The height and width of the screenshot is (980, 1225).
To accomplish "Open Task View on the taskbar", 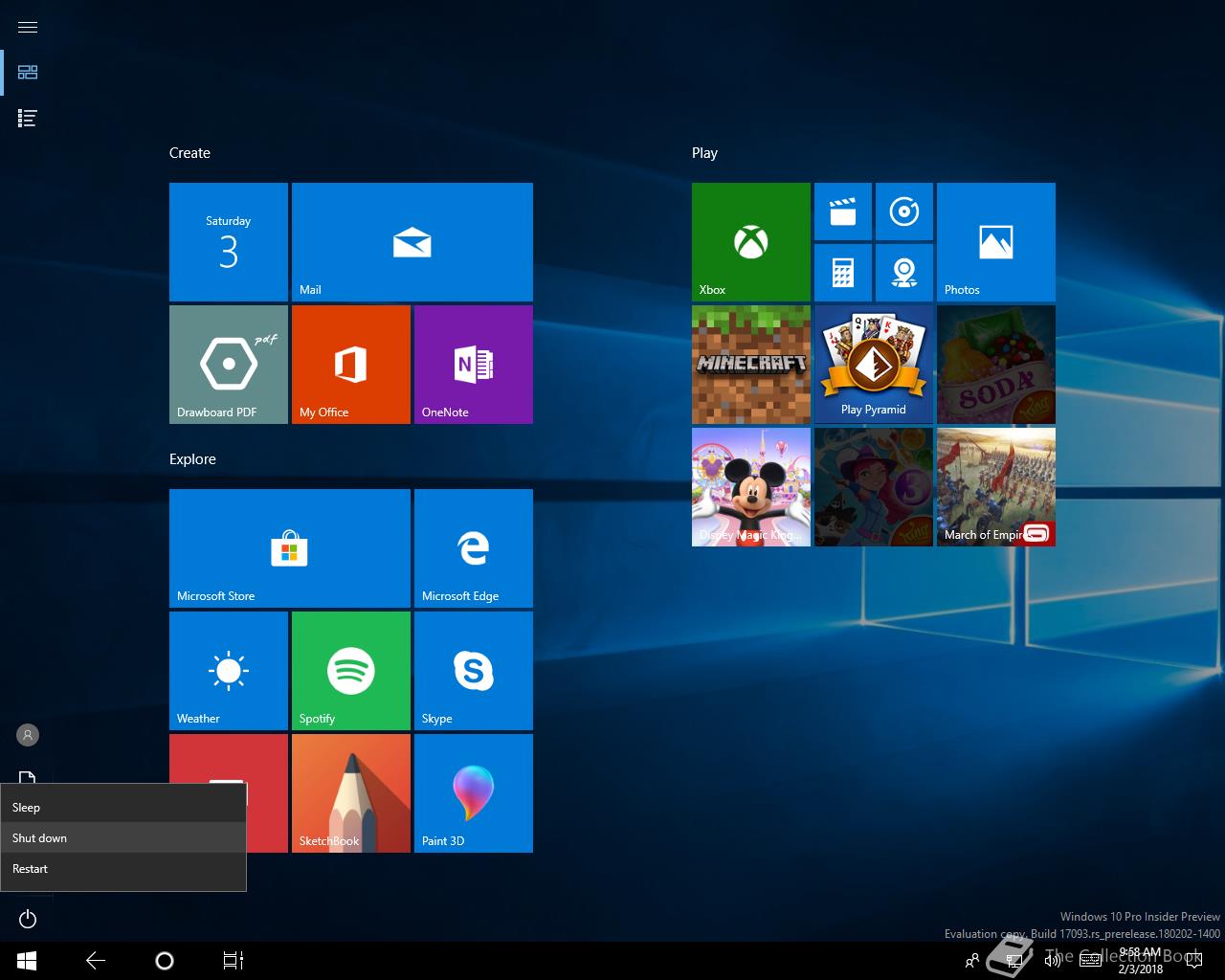I will coord(234,961).
